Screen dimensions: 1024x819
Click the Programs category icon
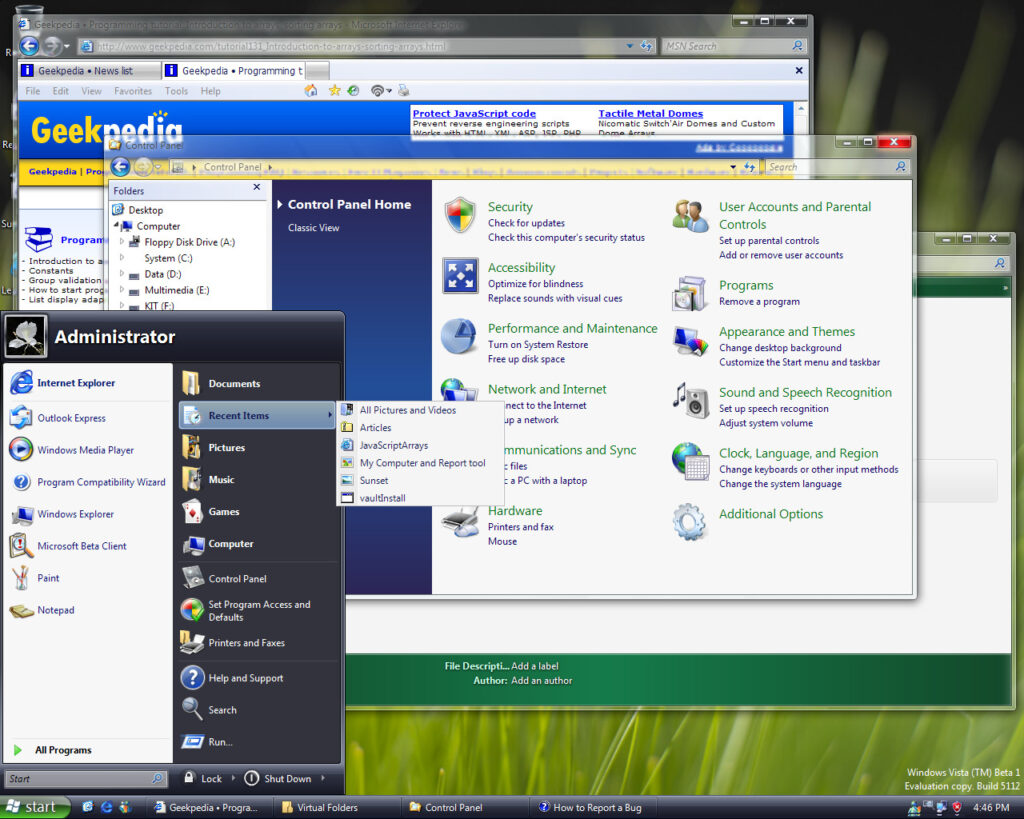(690, 293)
